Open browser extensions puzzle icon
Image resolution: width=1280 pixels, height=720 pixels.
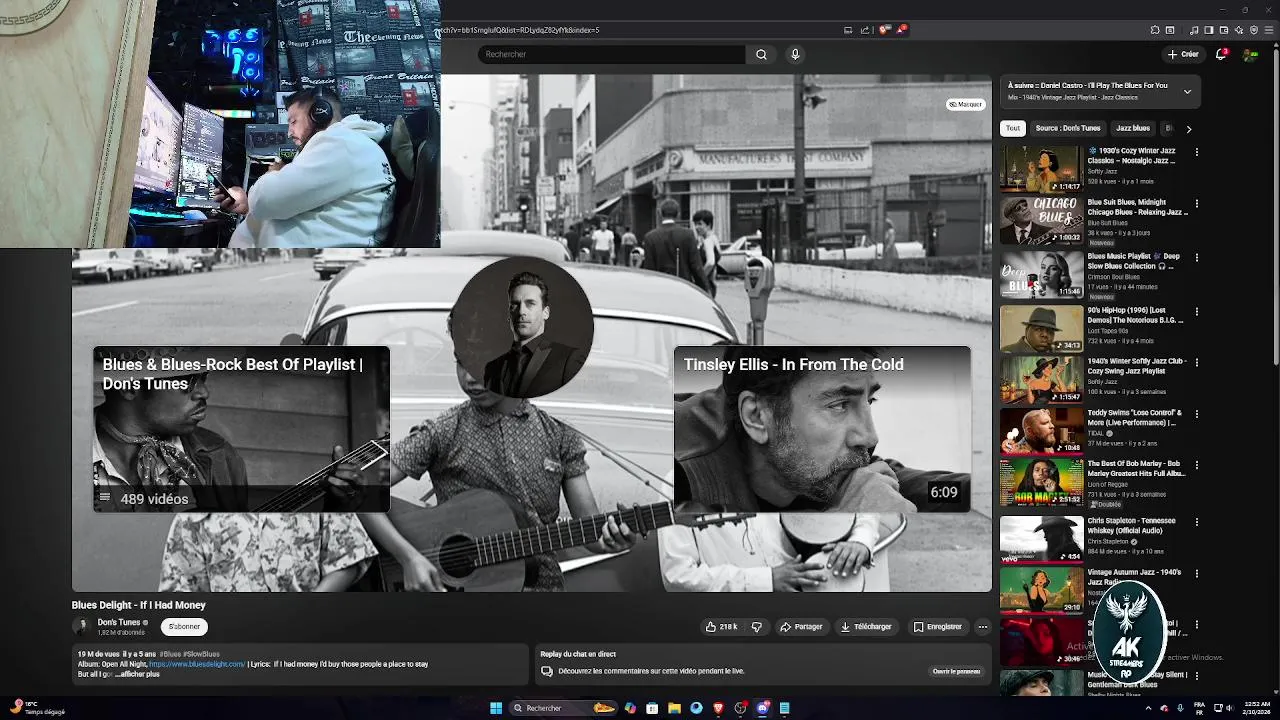click(1155, 30)
